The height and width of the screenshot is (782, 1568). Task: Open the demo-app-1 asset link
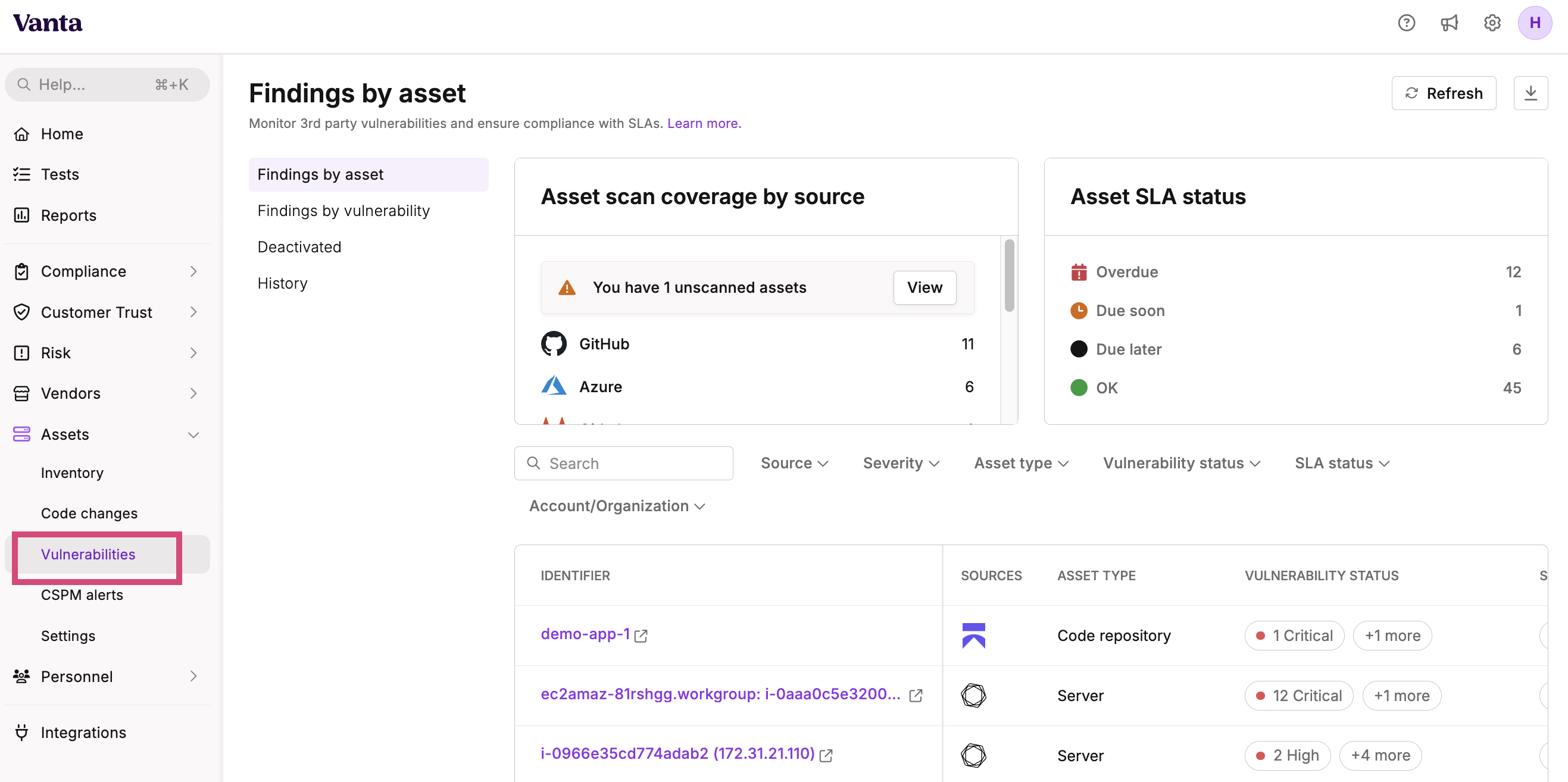[585, 634]
